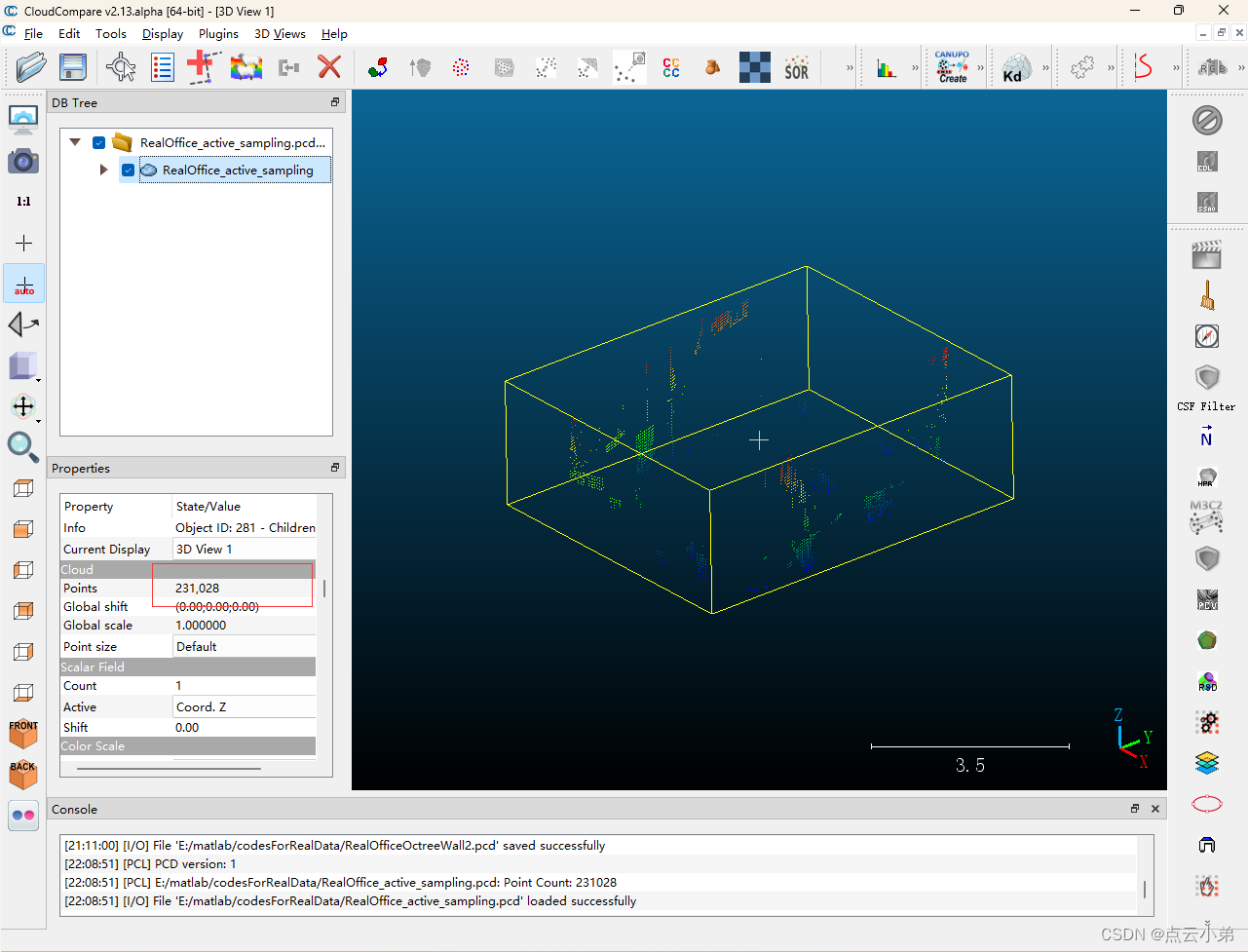Open the Point size Default dropdown
Viewport: 1248px width, 952px height.
coord(245,646)
